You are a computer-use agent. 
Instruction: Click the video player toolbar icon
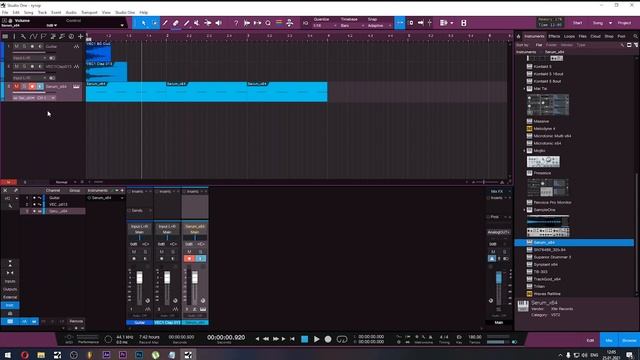click(464, 23)
